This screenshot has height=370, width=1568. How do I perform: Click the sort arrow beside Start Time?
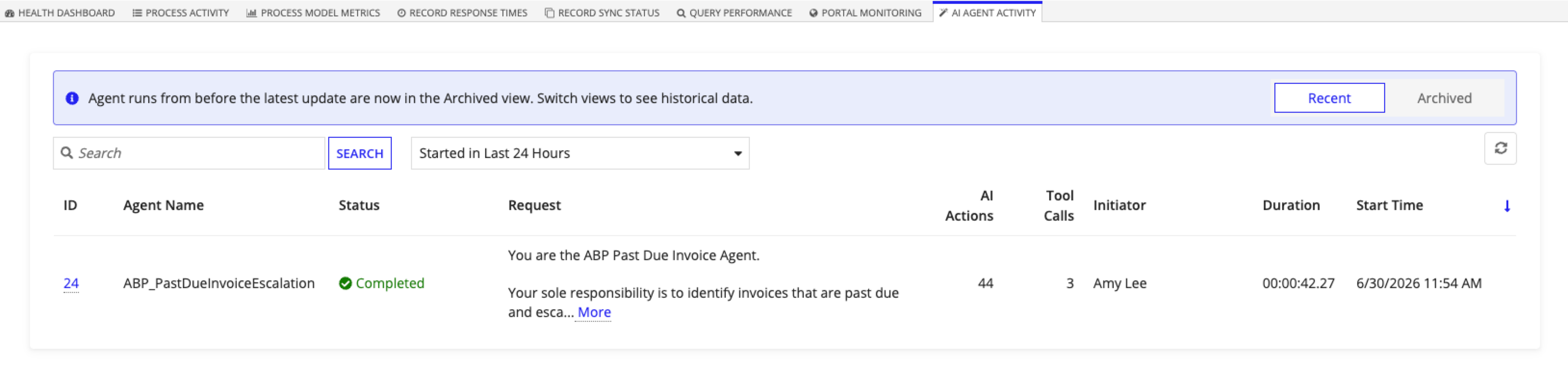1506,206
